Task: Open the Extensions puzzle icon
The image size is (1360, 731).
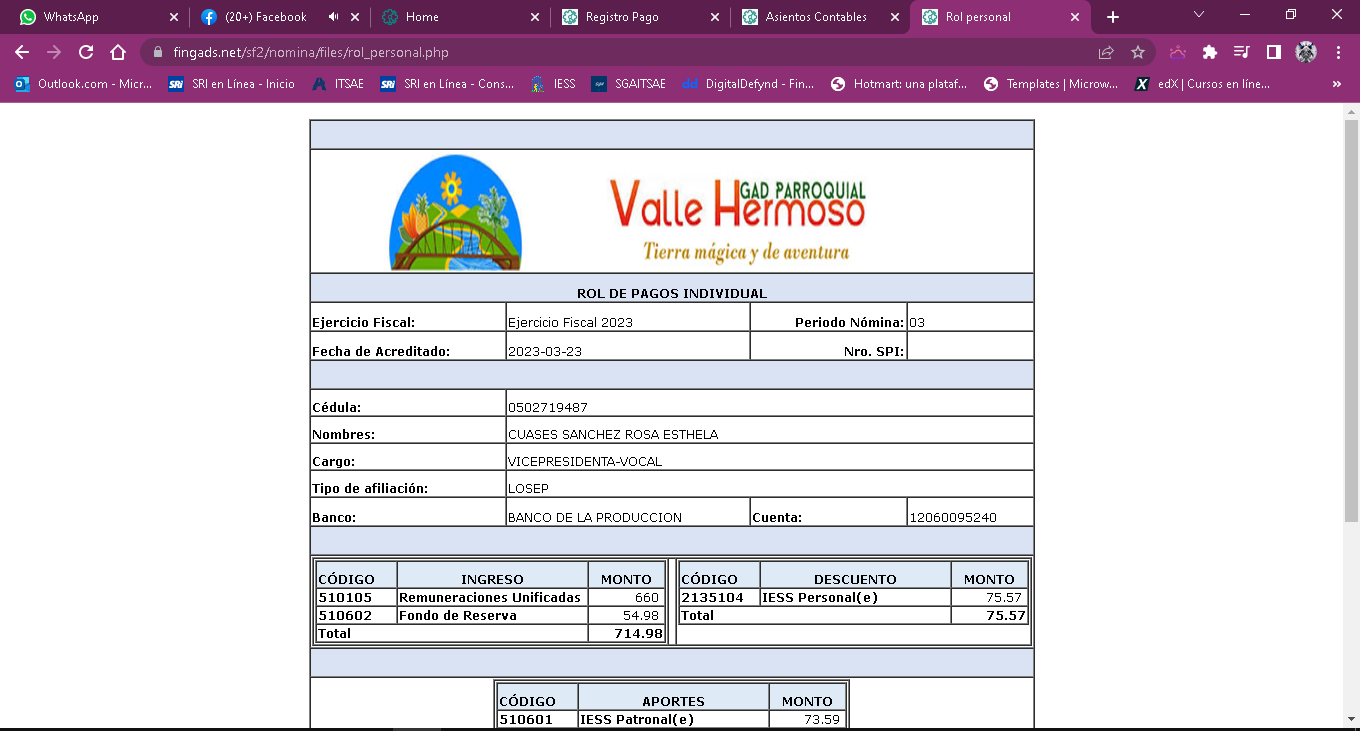Action: [1210, 52]
